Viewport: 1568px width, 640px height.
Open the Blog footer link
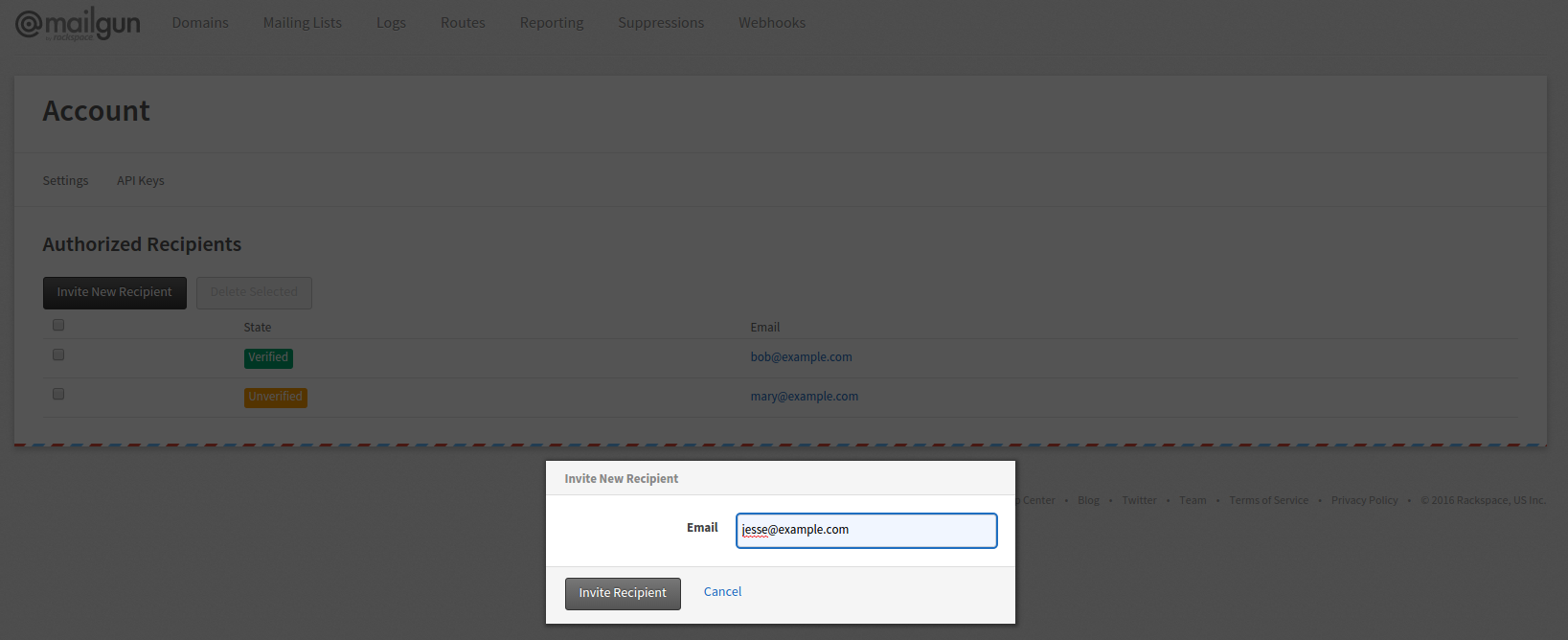(1088, 500)
